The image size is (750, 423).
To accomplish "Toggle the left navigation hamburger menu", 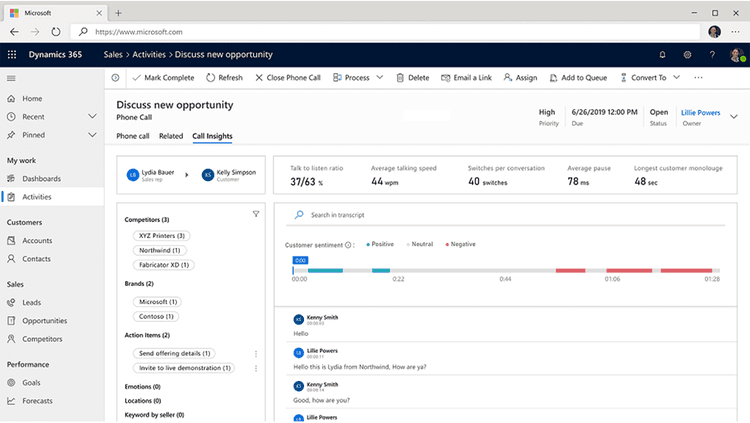I will coord(11,78).
